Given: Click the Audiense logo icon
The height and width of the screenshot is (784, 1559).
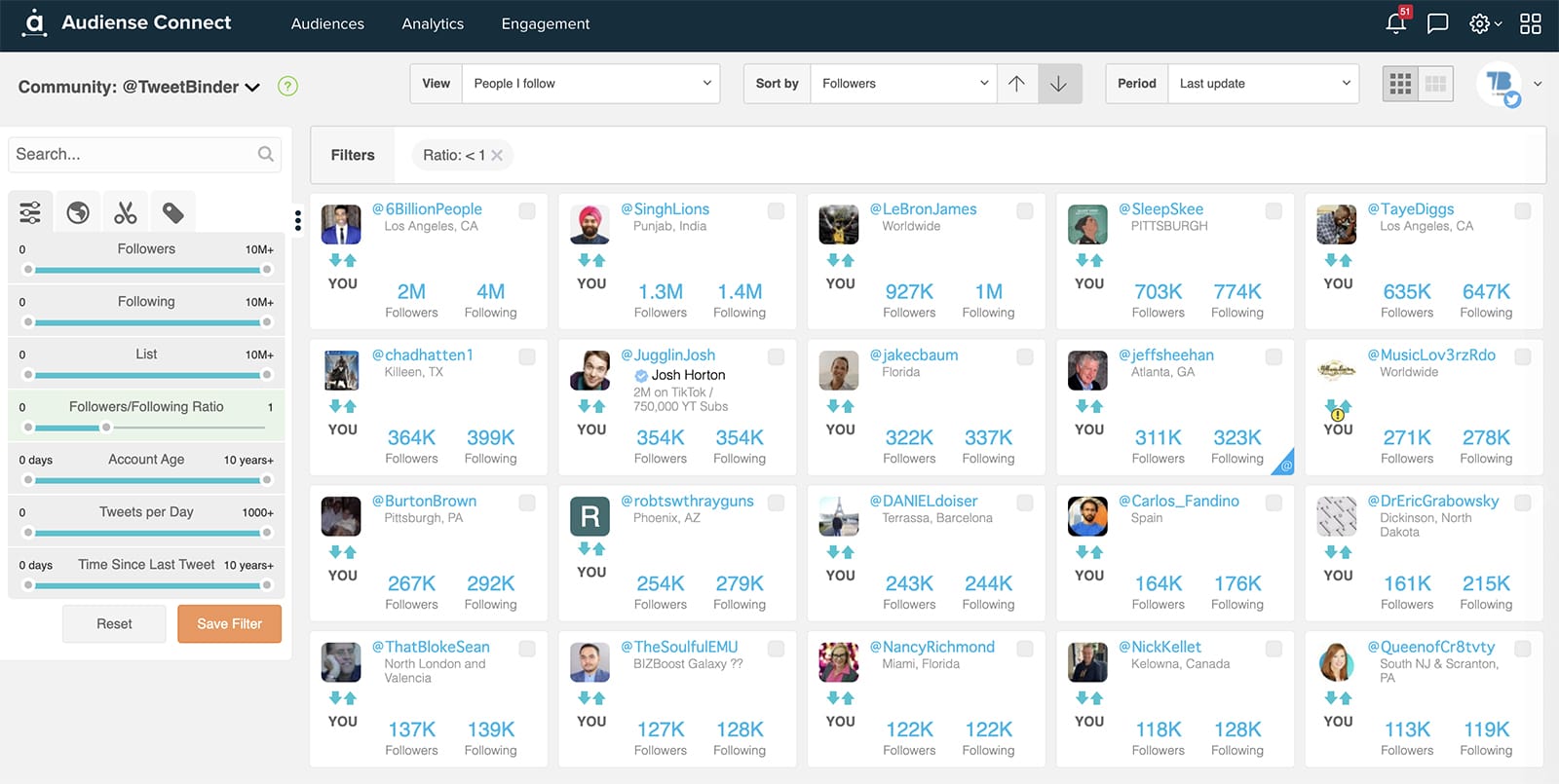Looking at the screenshot, I should 35,22.
